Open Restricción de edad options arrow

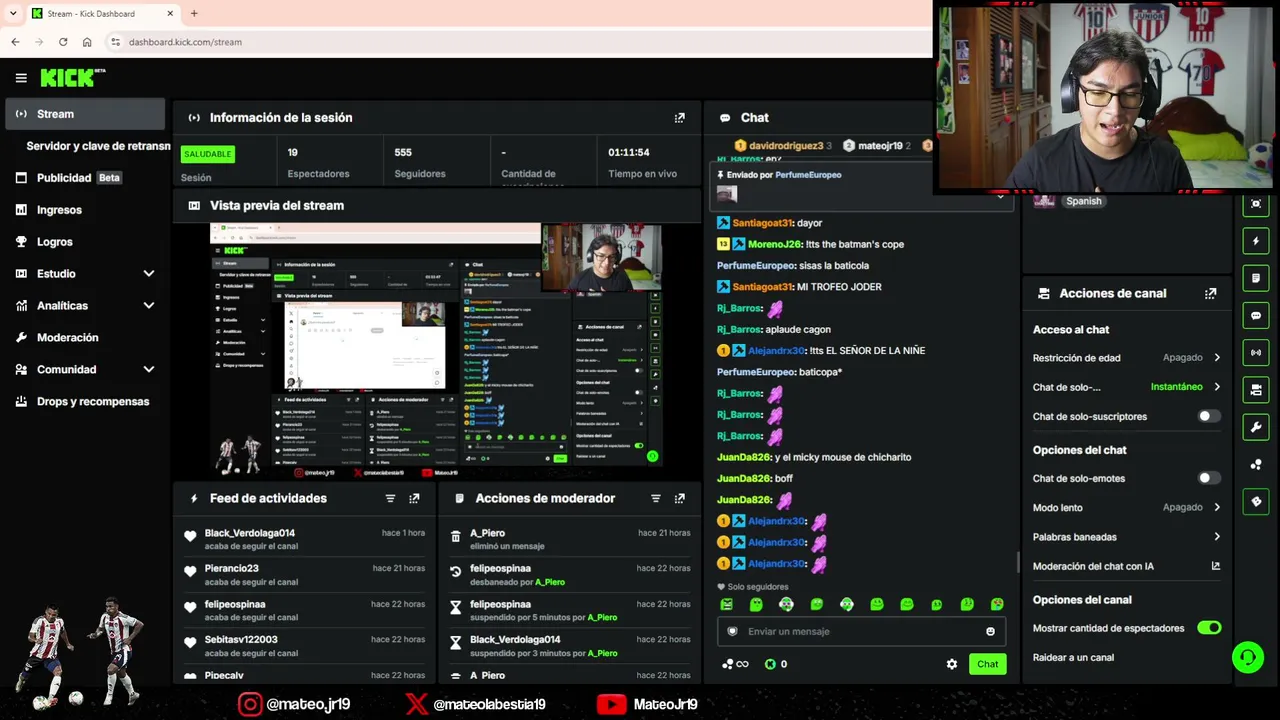coord(1217,357)
